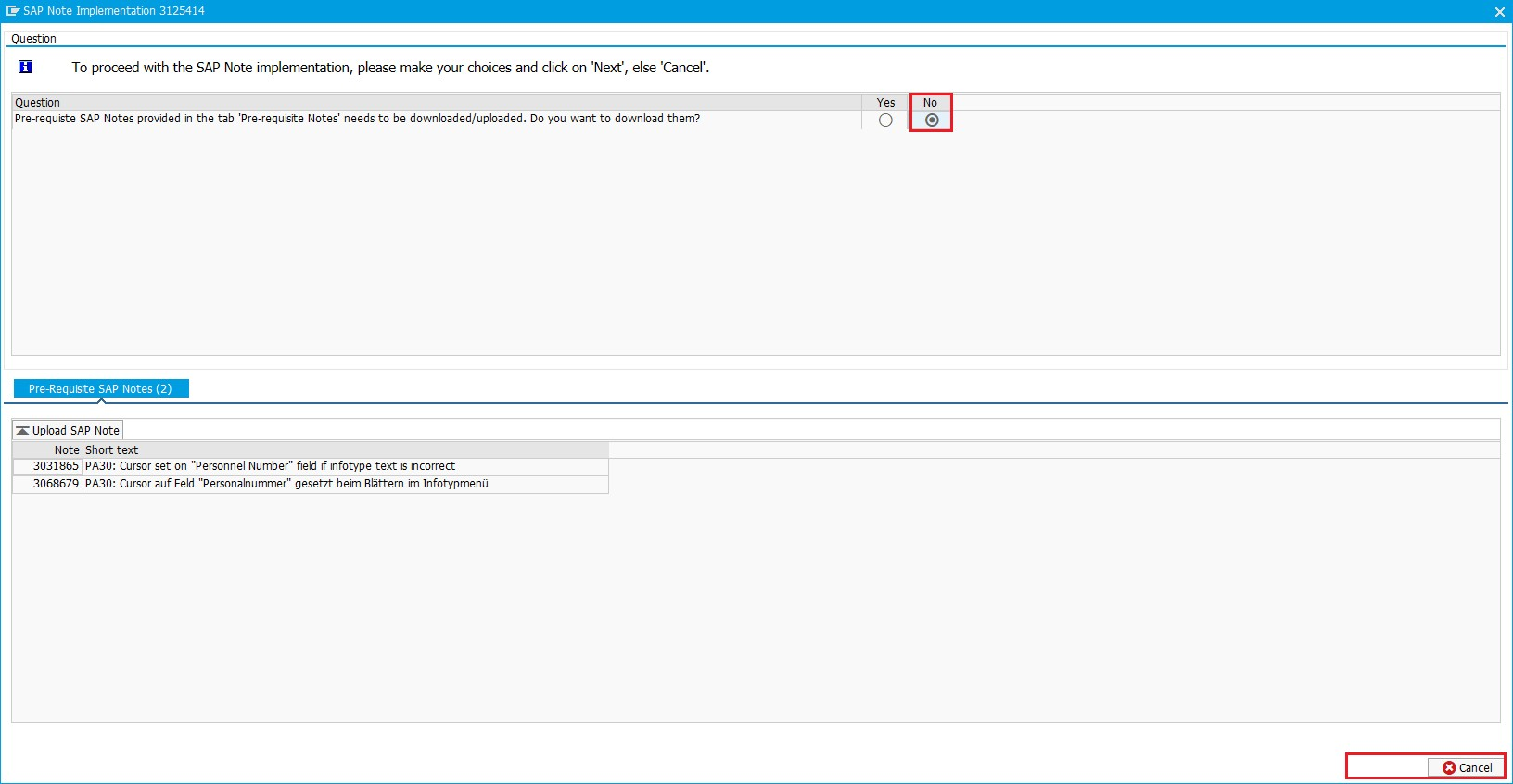Click the Short text column header
Viewport: 1513px width, 784px height.
[x=346, y=450]
